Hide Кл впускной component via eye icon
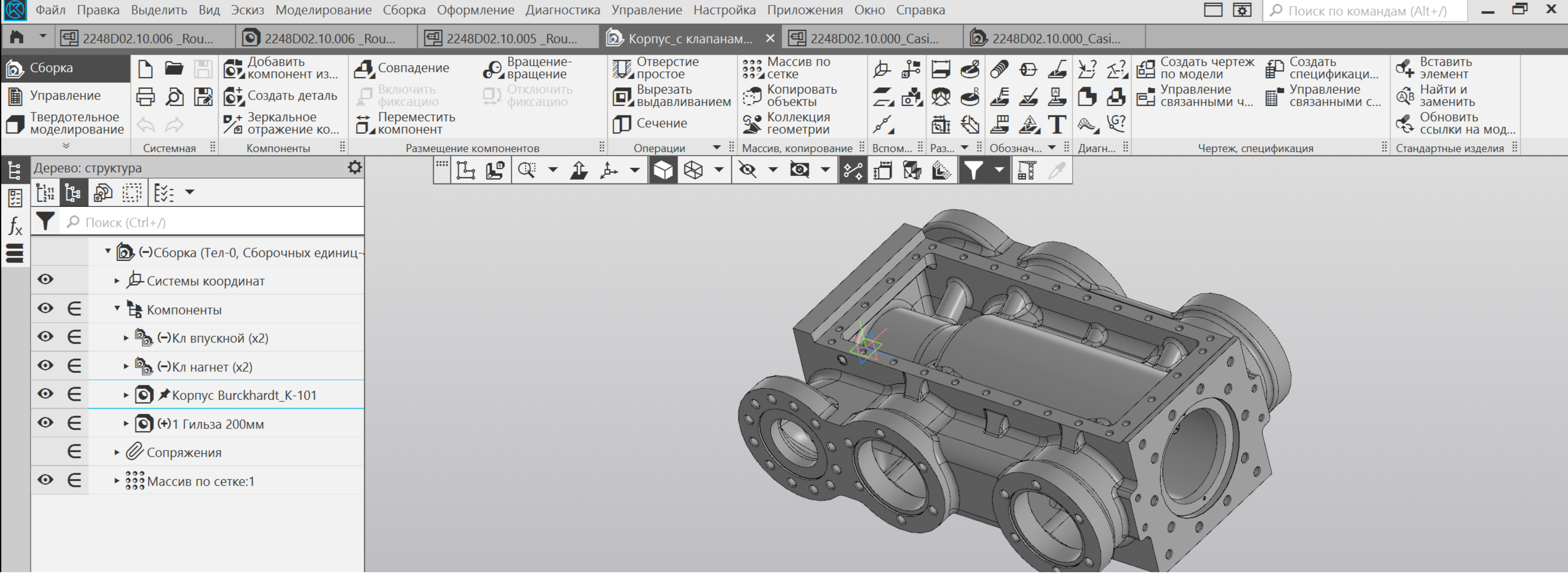Screen dimensions: 1568x573 point(45,337)
